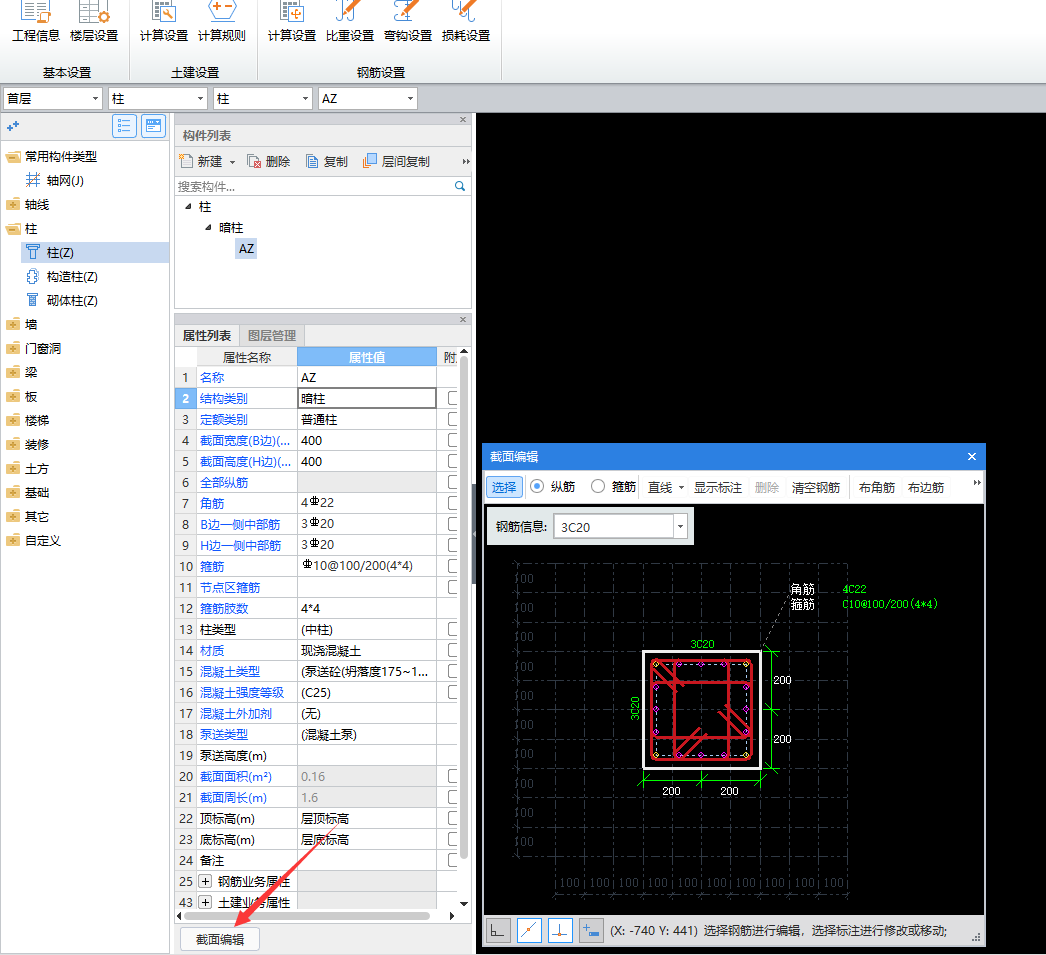
Task: Expand 钢筋业务属性 row
Action: 205,882
